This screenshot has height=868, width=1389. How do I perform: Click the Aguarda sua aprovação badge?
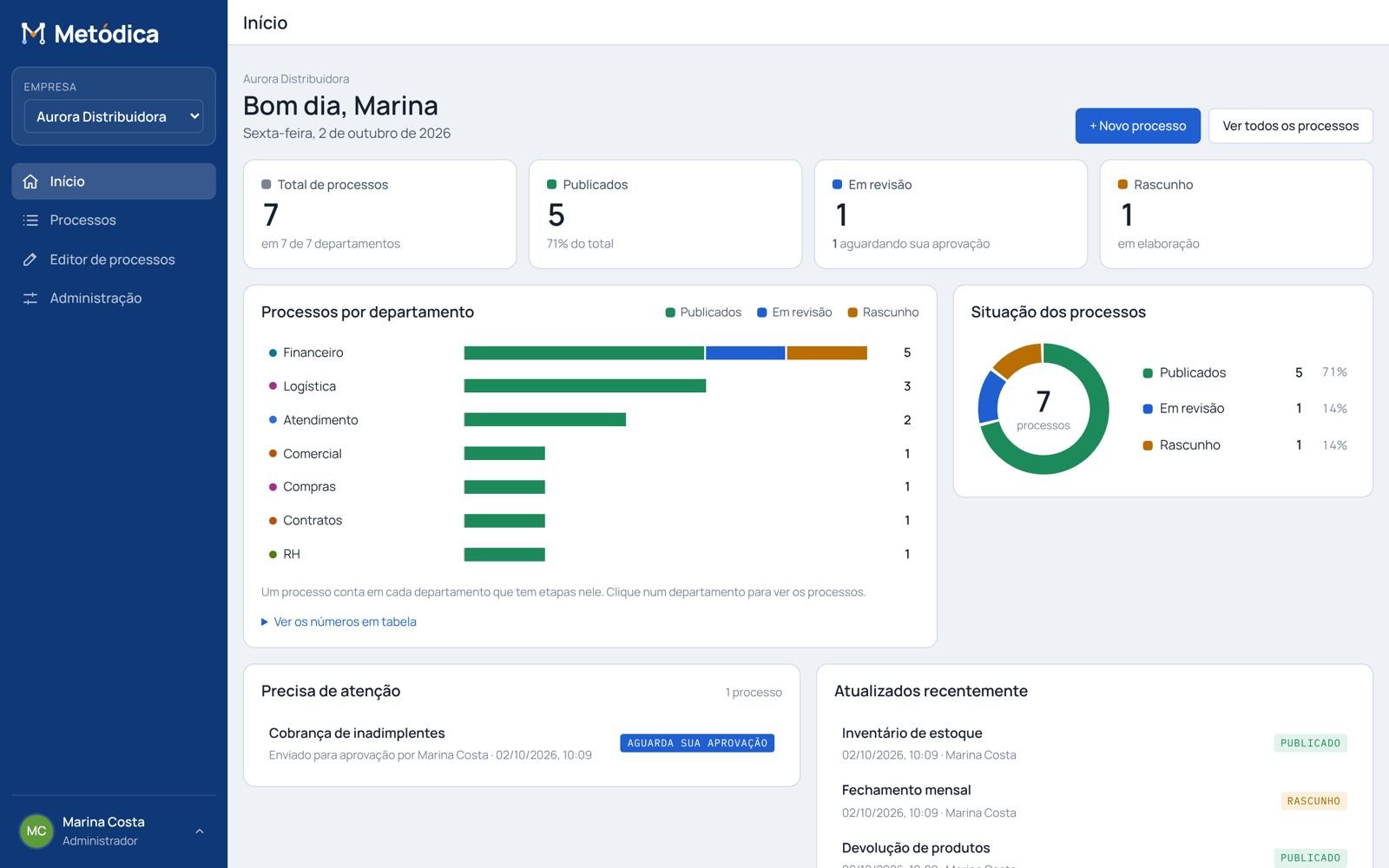[697, 743]
